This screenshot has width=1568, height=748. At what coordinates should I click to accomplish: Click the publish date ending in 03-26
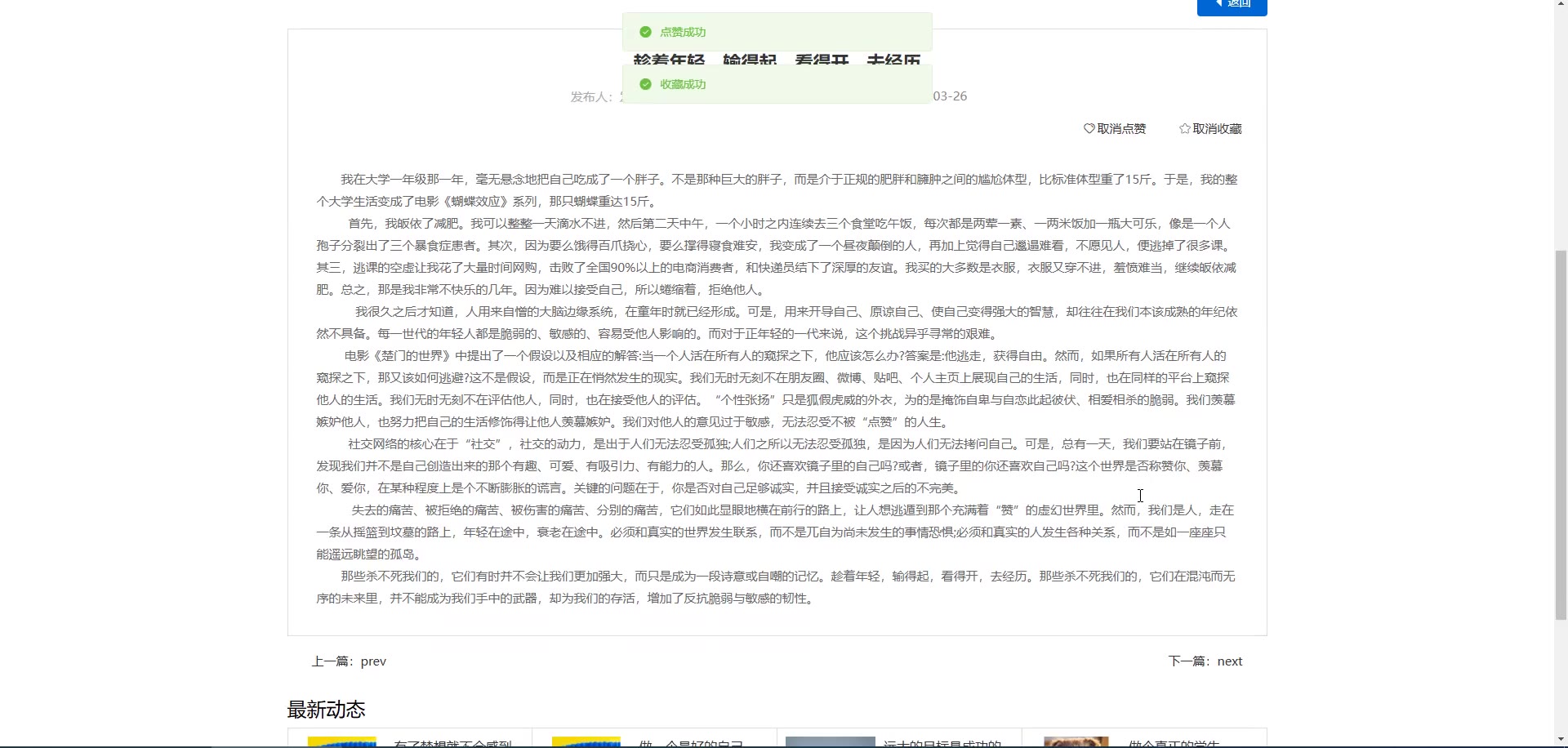pos(950,96)
